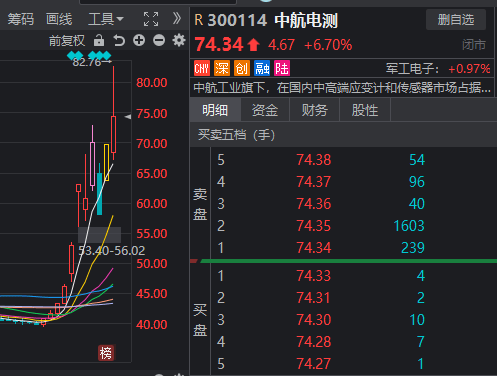Click the 深 exchange tag

[x=222, y=68]
